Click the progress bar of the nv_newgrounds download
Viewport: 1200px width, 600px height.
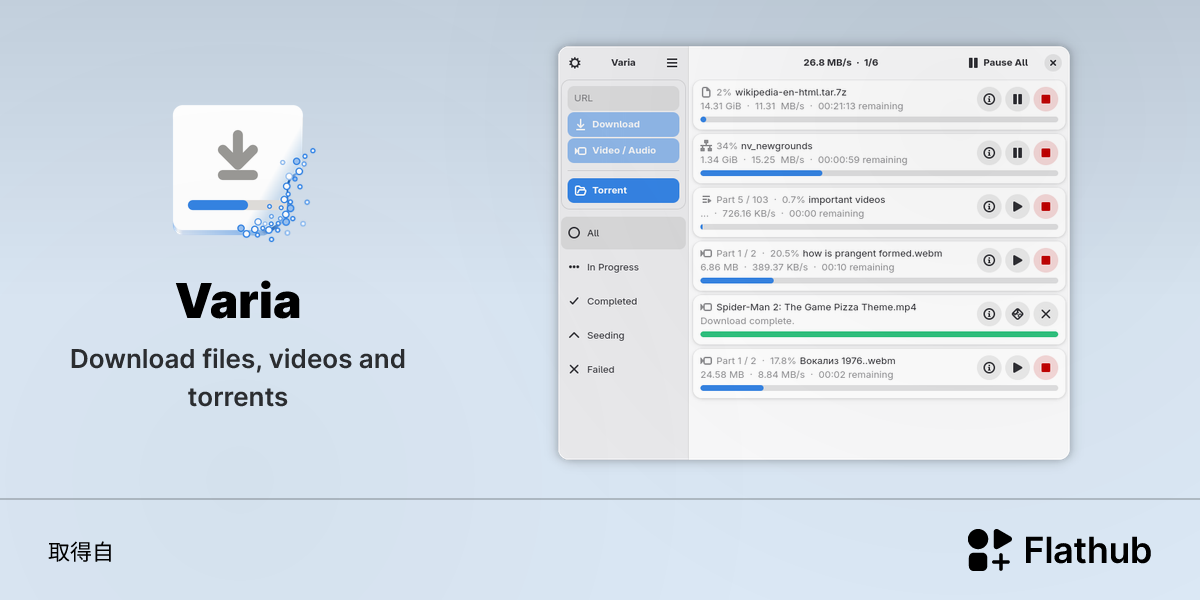[879, 173]
